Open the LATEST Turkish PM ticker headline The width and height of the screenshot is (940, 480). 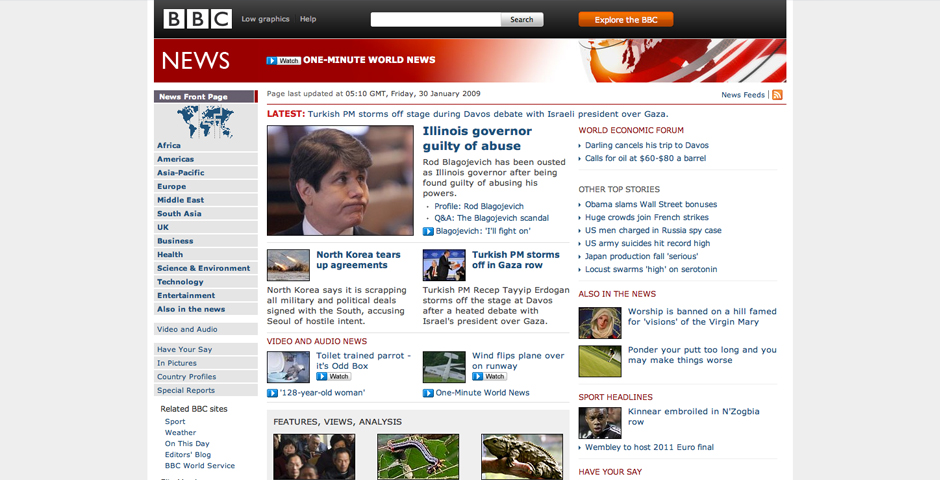(488, 114)
